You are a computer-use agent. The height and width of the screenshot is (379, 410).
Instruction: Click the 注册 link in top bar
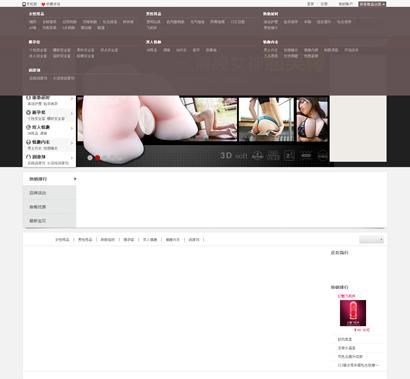324,4
